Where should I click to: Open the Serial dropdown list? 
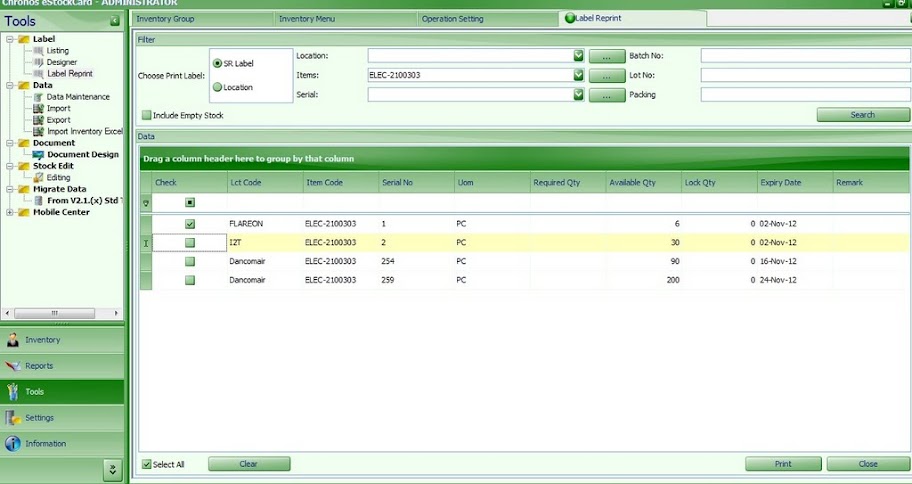click(x=578, y=94)
